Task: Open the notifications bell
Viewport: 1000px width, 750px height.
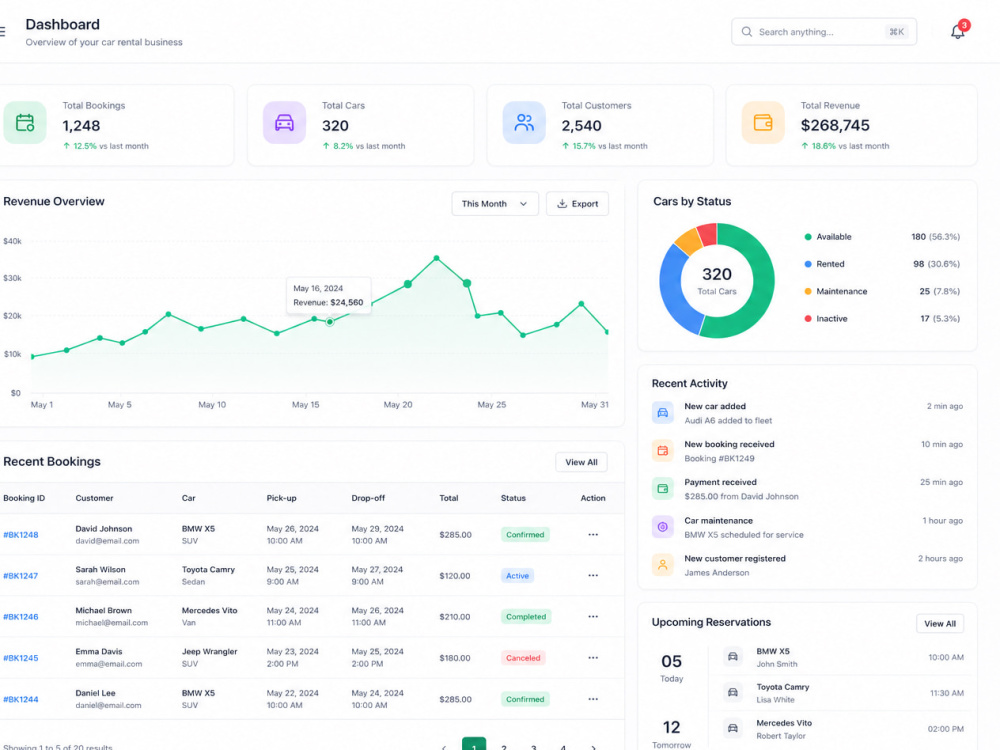Action: pos(958,31)
